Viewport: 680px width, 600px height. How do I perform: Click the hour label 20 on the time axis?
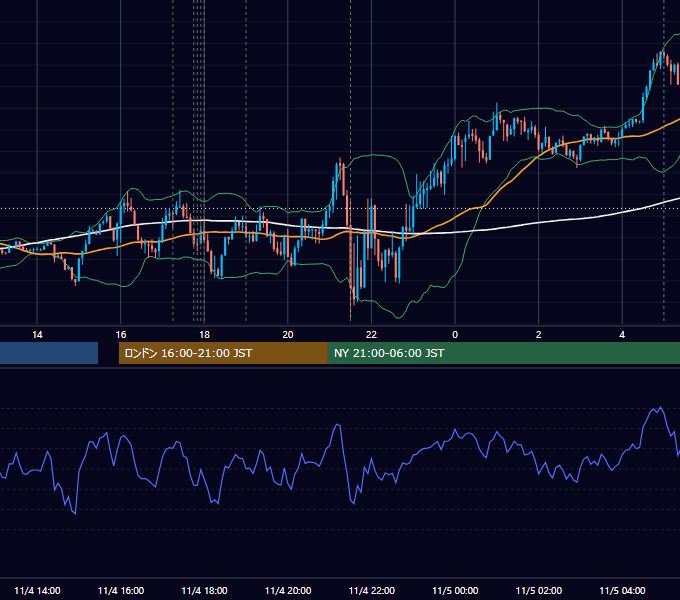288,335
